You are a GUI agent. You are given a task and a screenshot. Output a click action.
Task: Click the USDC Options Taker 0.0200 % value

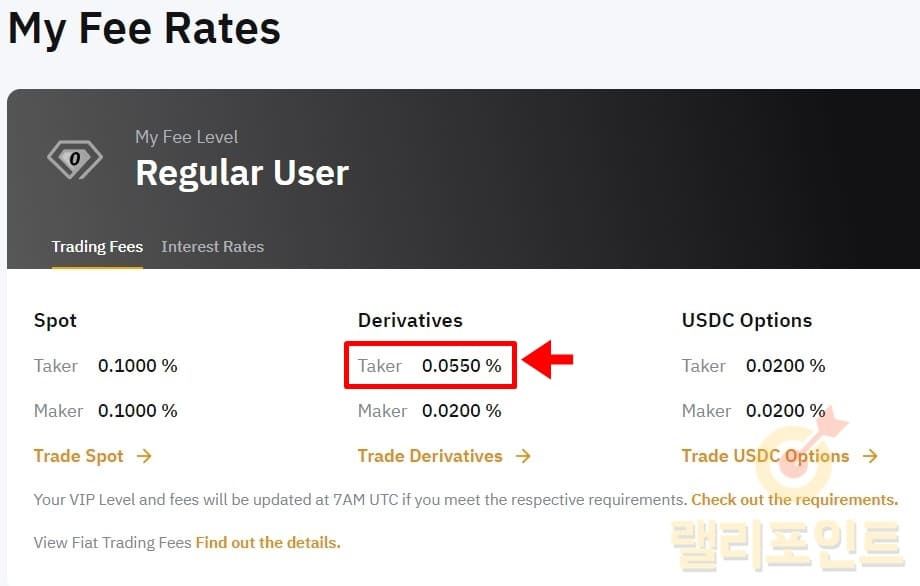785,366
